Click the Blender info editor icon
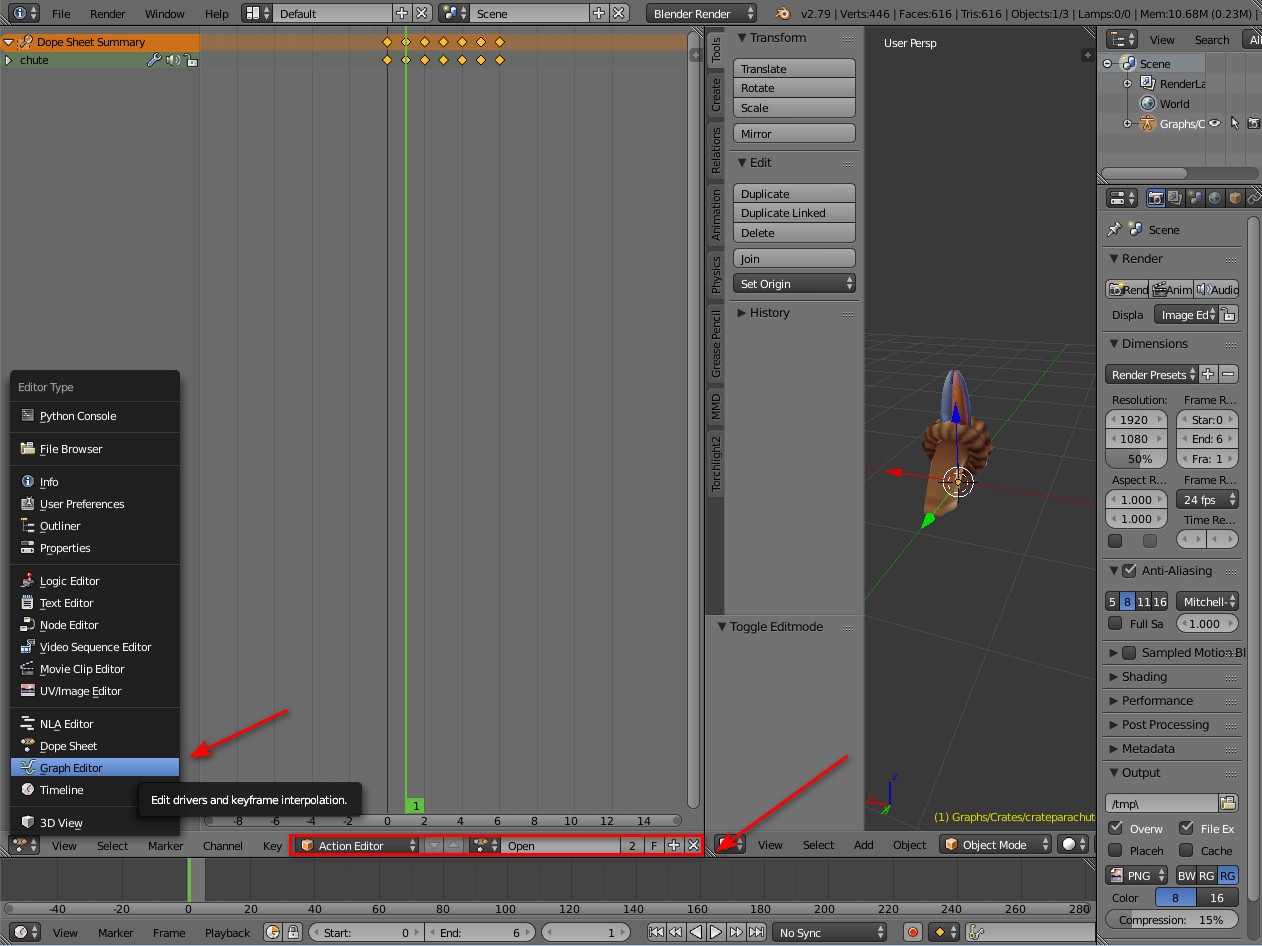1262x946 pixels. click(20, 14)
